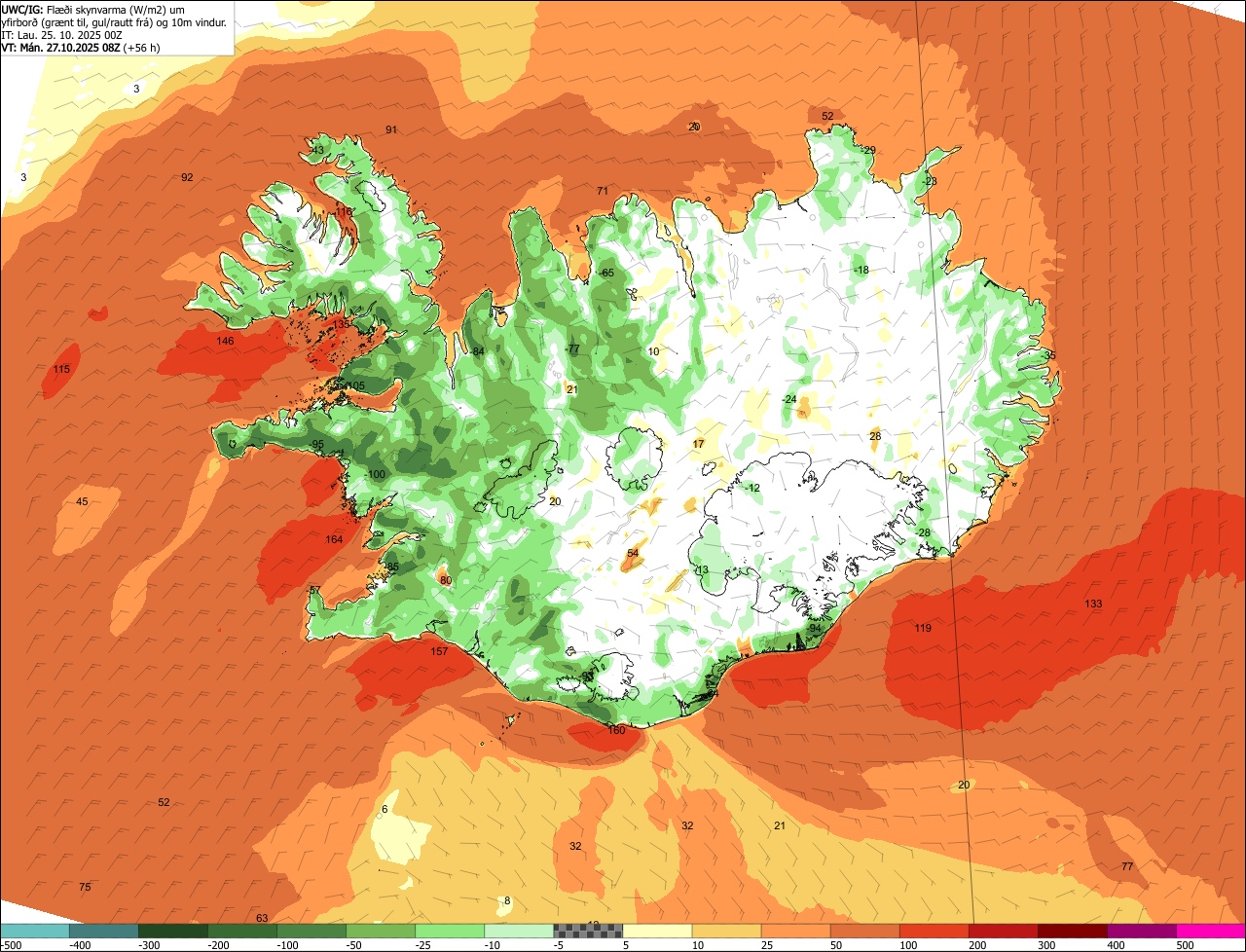Click the '45' value in the western ocean

point(82,501)
